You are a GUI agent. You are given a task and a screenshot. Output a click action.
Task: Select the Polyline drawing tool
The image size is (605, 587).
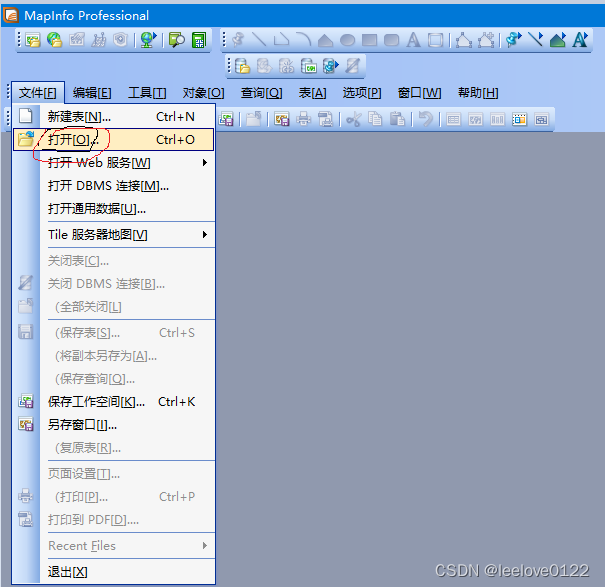pos(281,40)
